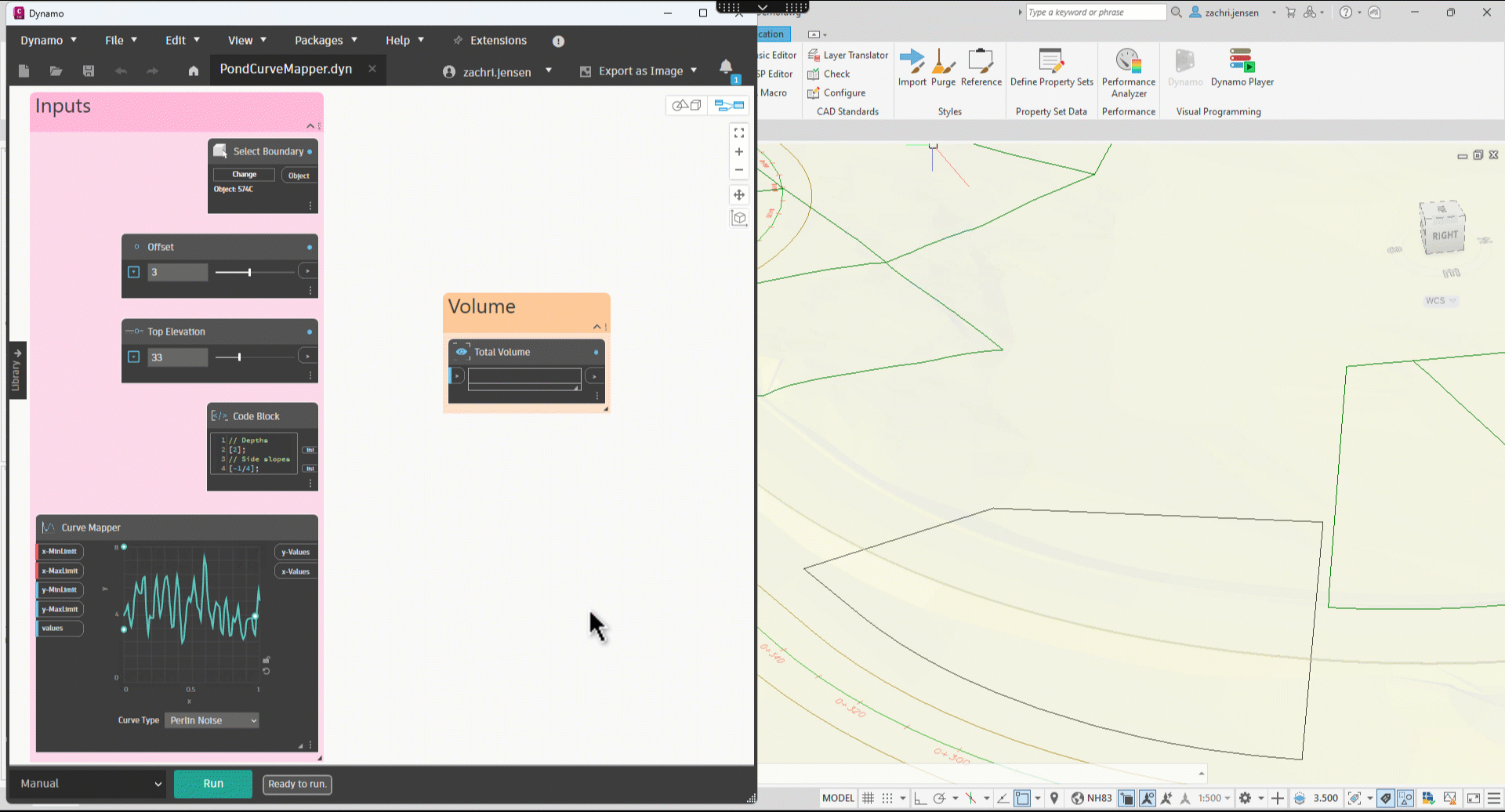Click the Run button
This screenshot has height=812, width=1505.
(213, 784)
